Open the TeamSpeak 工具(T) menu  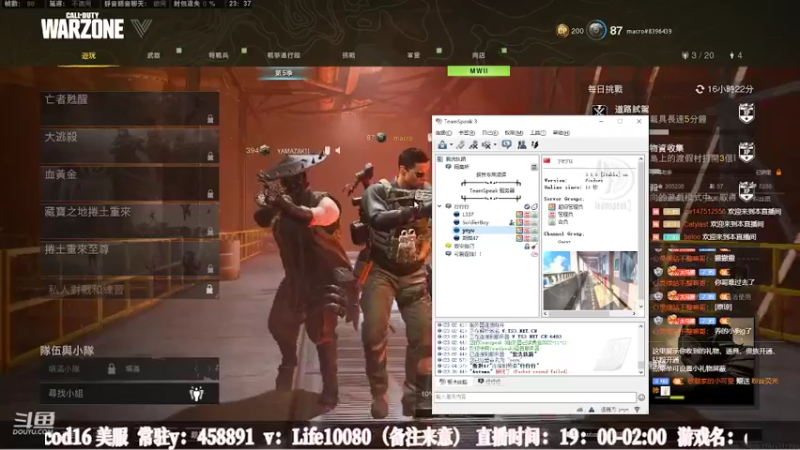[538, 133]
